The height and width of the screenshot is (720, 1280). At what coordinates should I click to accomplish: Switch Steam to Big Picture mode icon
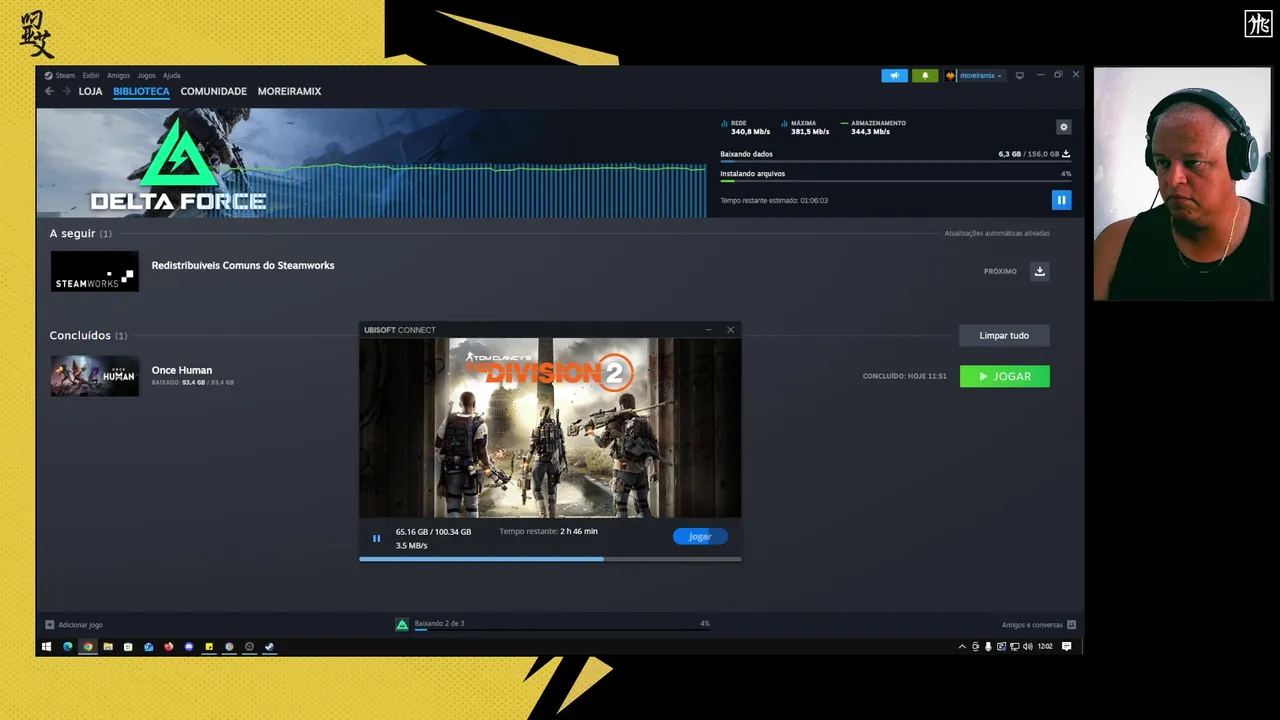[1019, 75]
